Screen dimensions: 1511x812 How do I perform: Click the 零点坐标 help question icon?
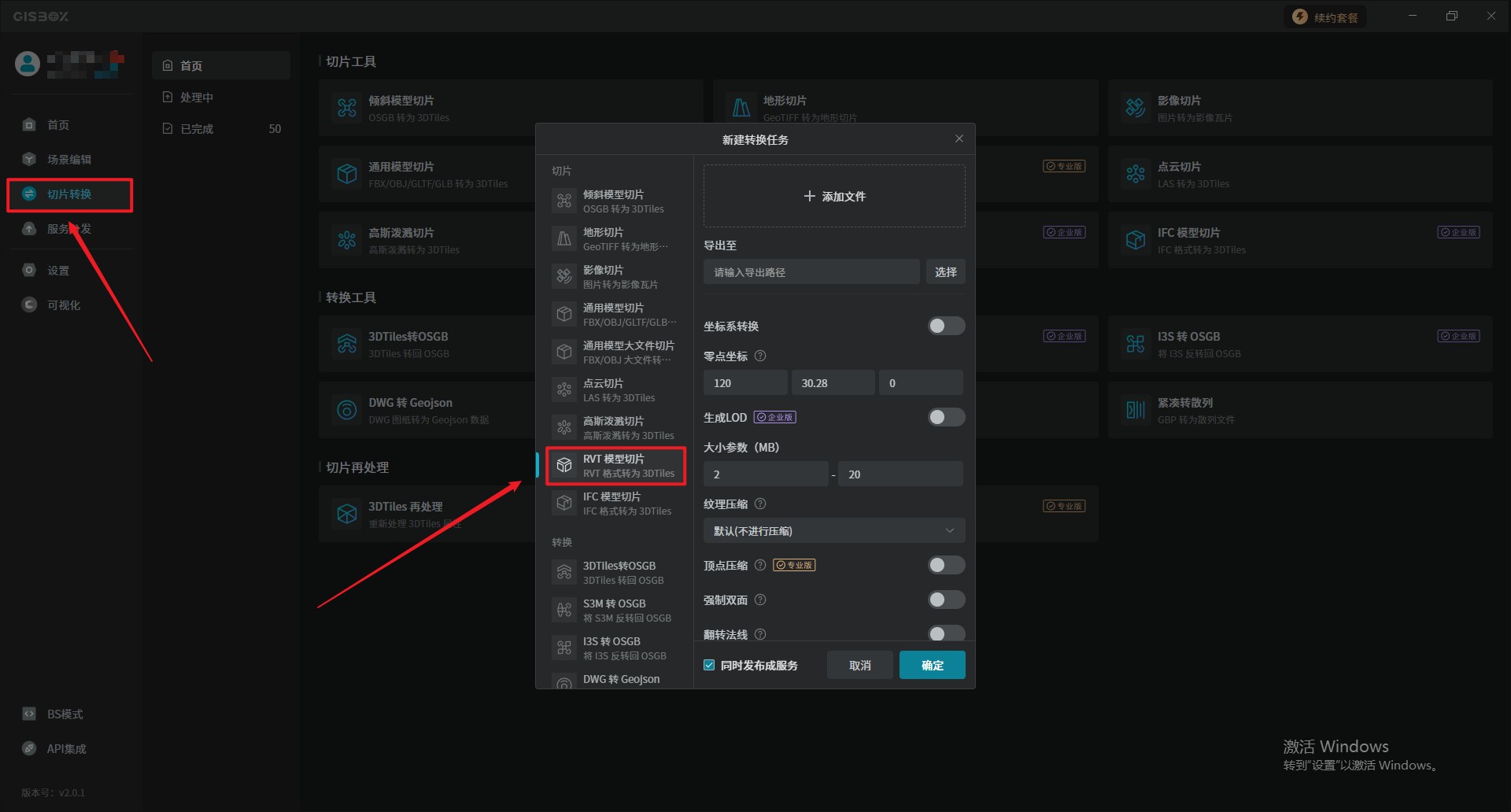(760, 356)
